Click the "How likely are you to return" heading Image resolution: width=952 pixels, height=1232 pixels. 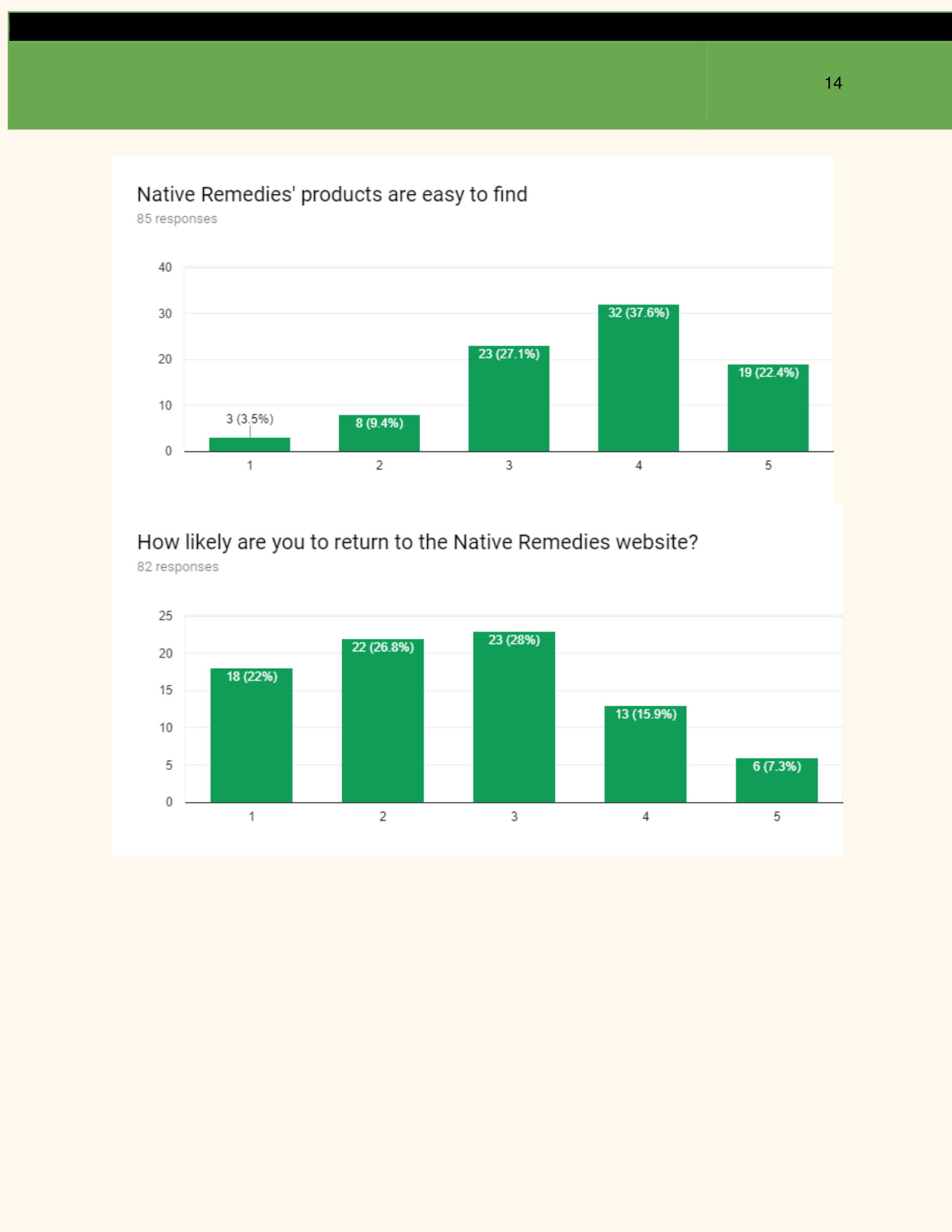[417, 542]
